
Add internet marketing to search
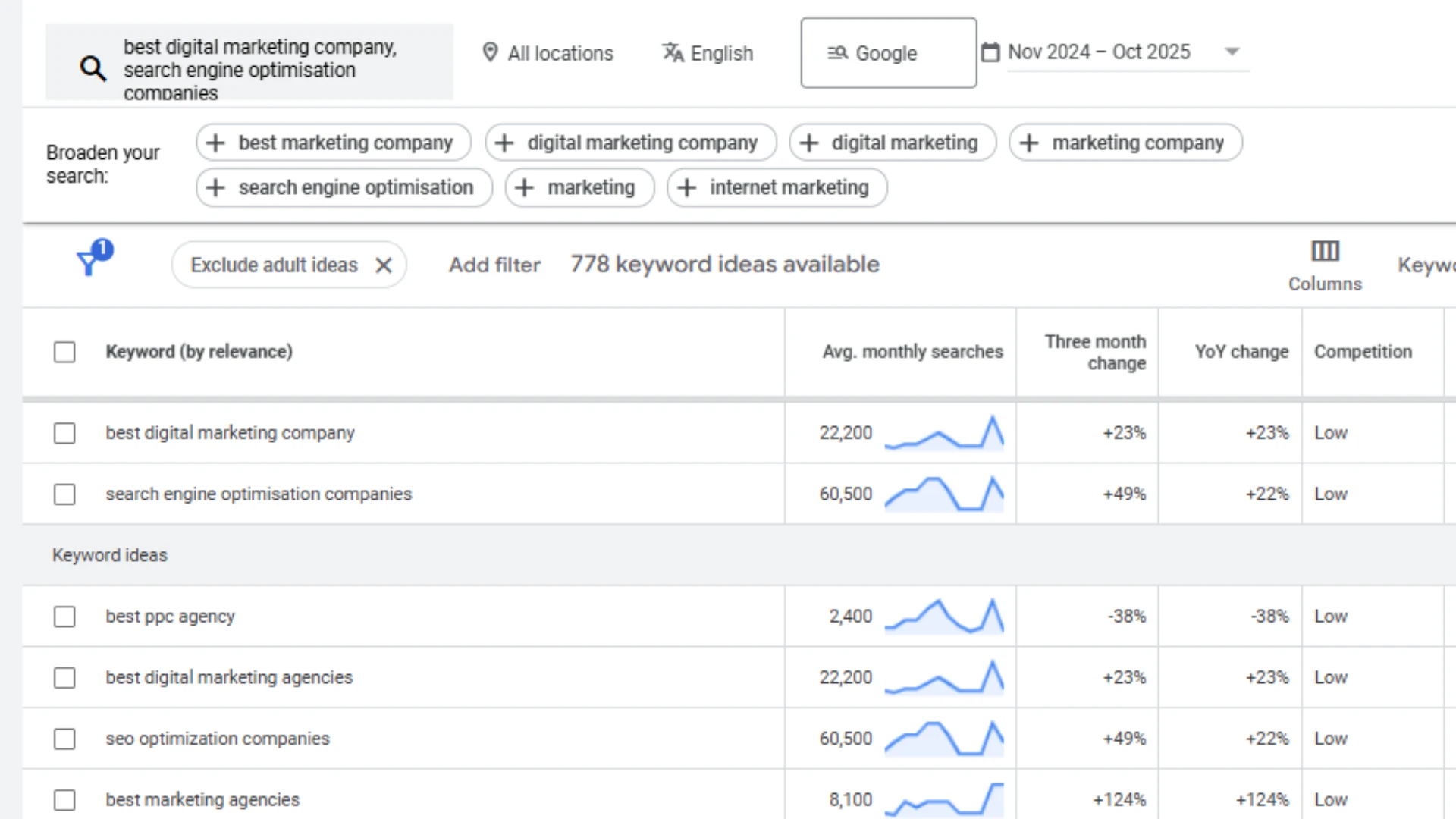(x=777, y=187)
